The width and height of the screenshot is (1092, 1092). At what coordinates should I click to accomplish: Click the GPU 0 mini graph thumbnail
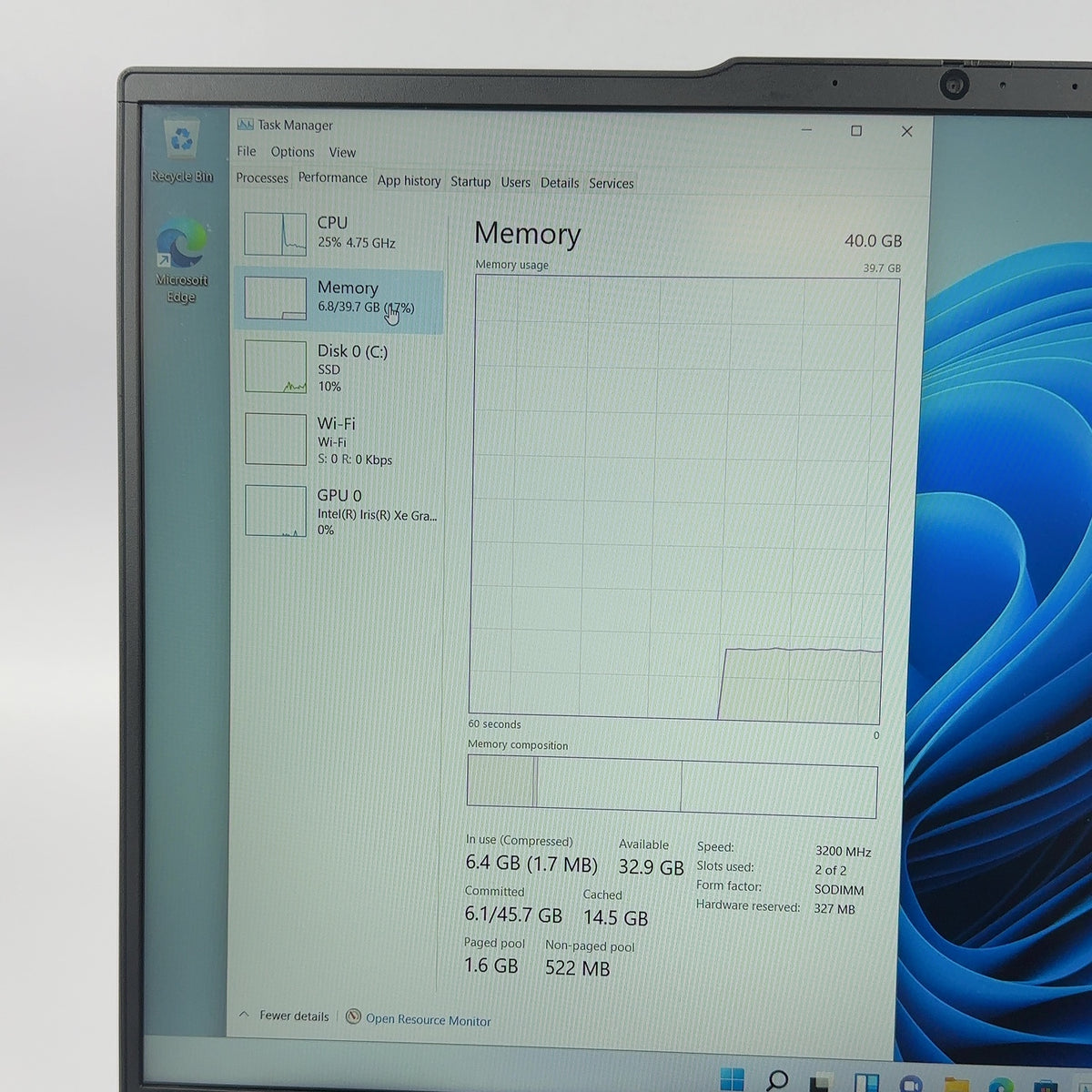pos(276,511)
